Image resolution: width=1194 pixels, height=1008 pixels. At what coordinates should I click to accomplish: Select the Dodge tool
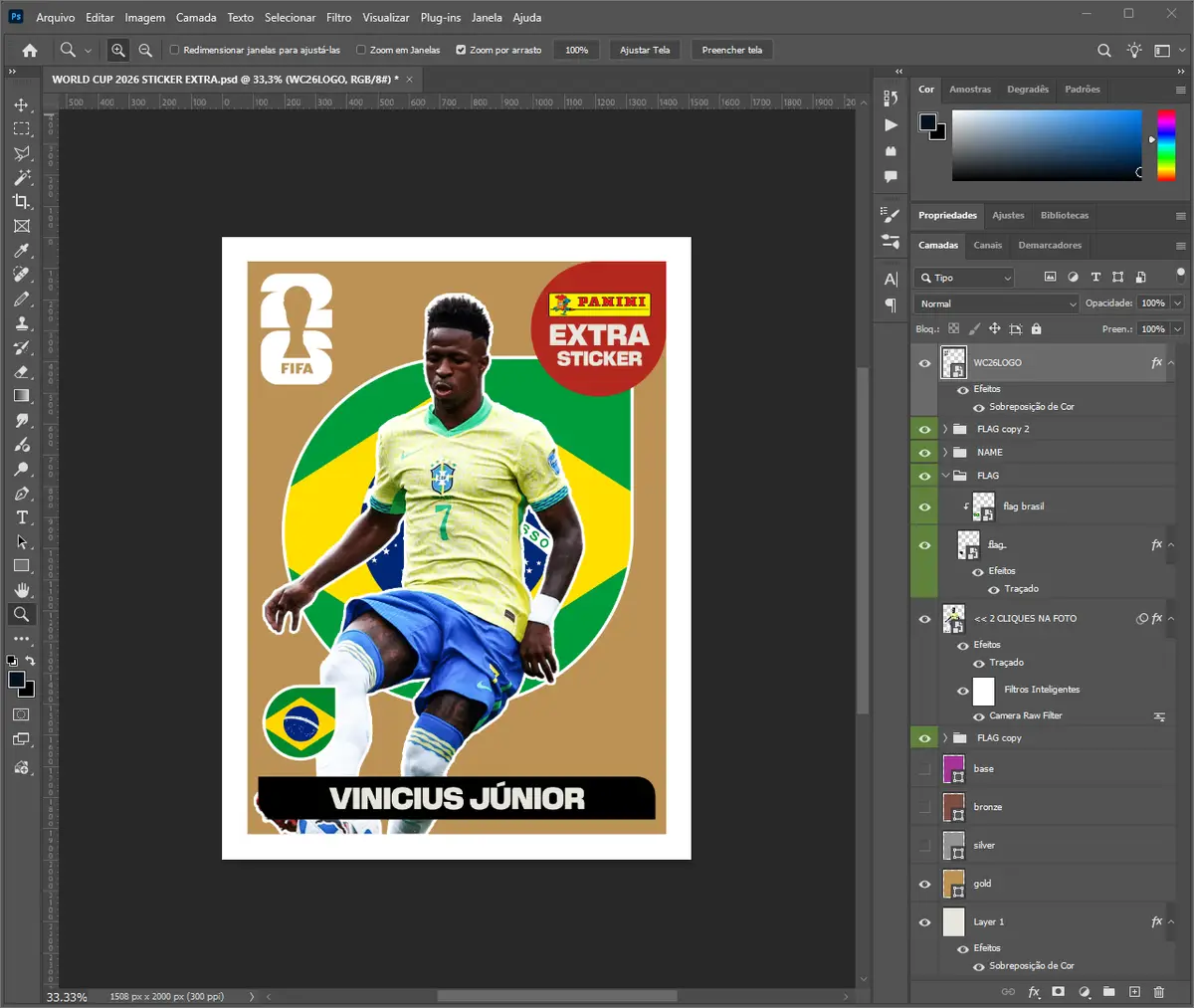click(22, 469)
